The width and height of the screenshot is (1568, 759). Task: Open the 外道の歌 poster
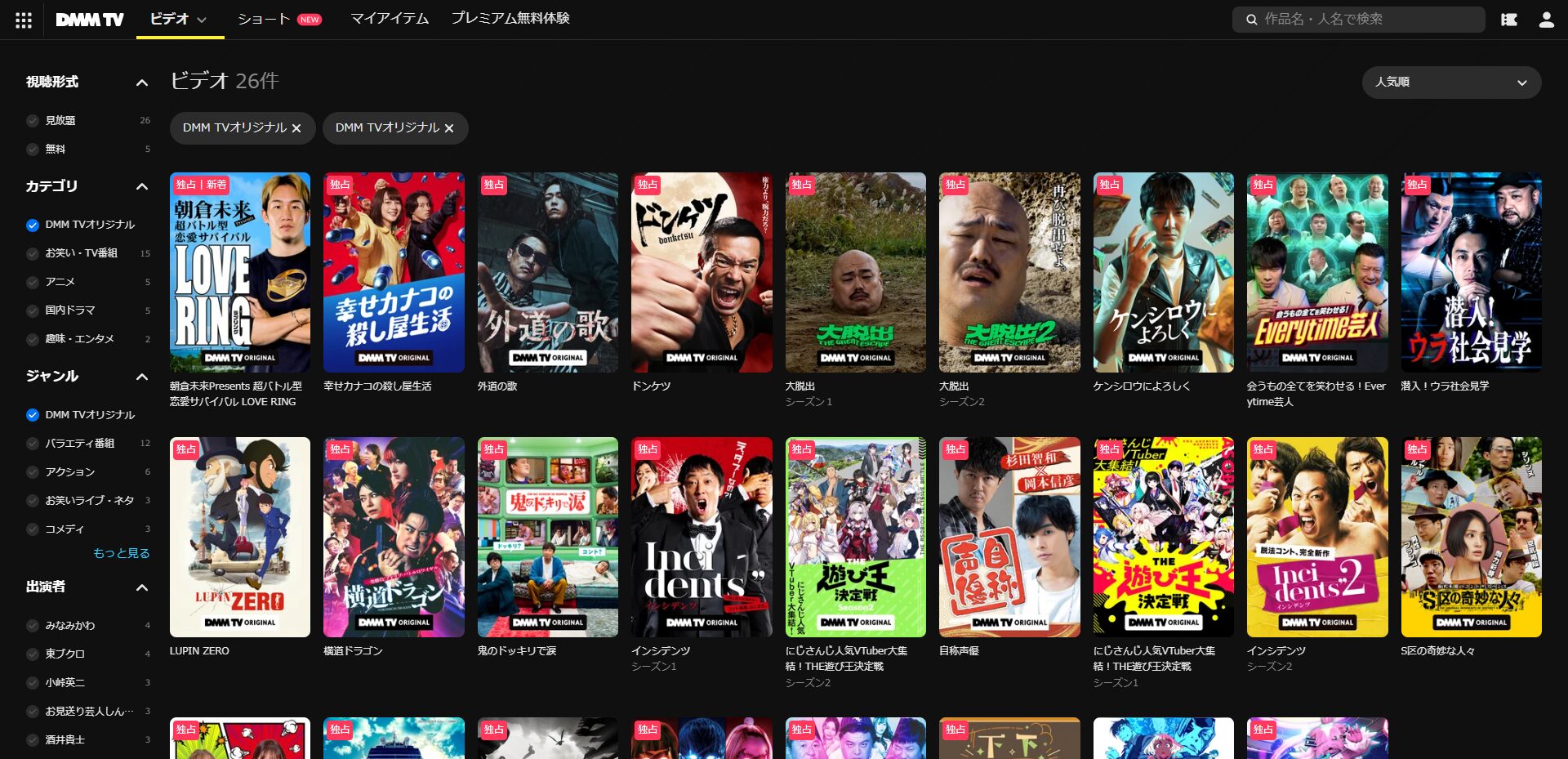(548, 273)
